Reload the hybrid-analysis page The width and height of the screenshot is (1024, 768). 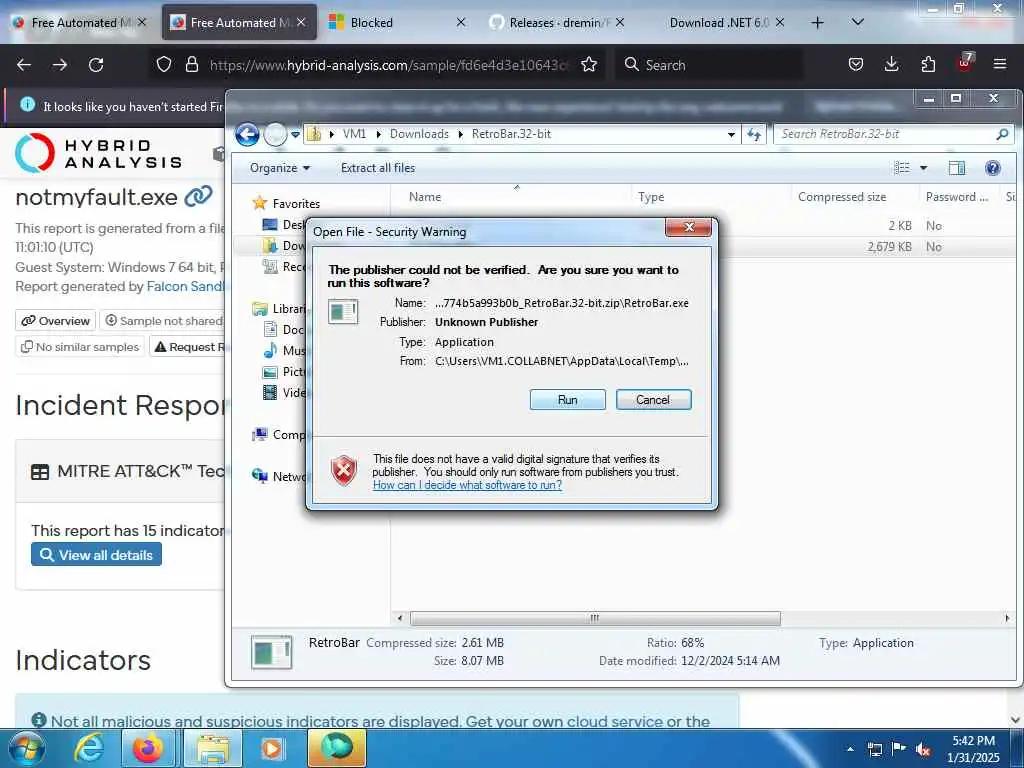pos(96,65)
